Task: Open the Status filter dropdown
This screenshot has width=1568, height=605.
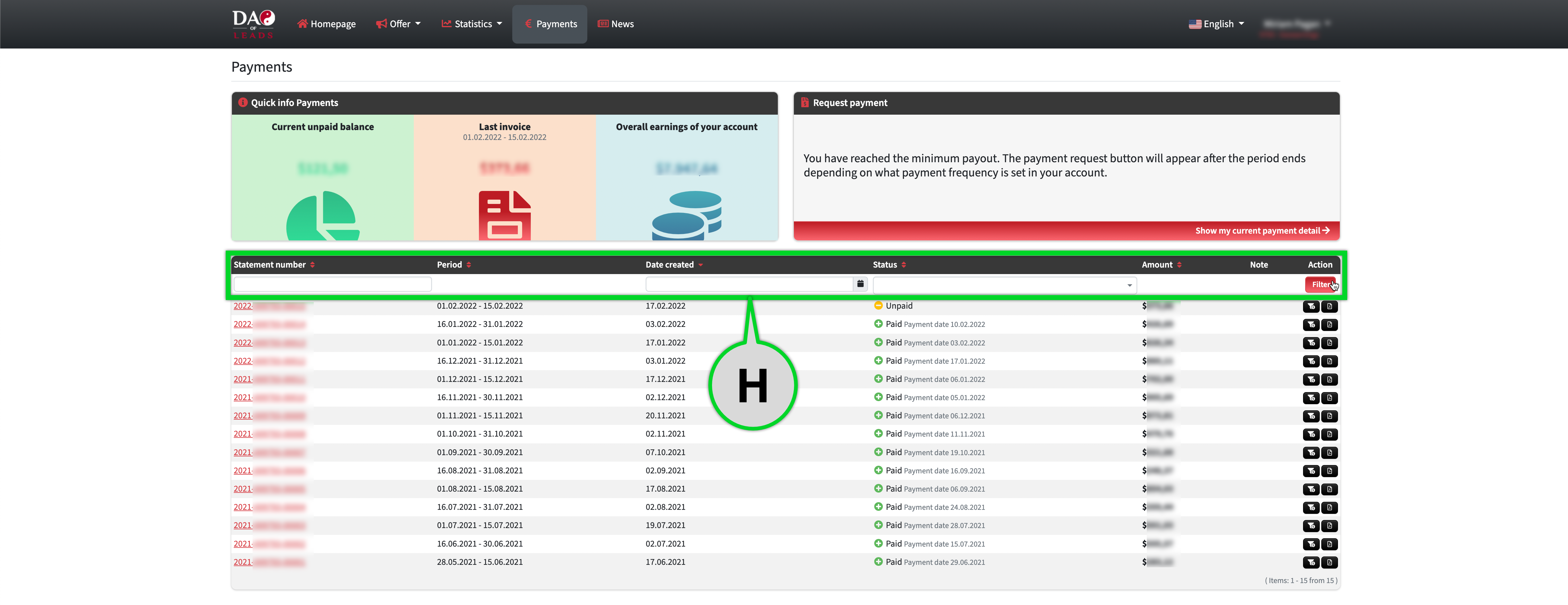Action: pos(1004,285)
